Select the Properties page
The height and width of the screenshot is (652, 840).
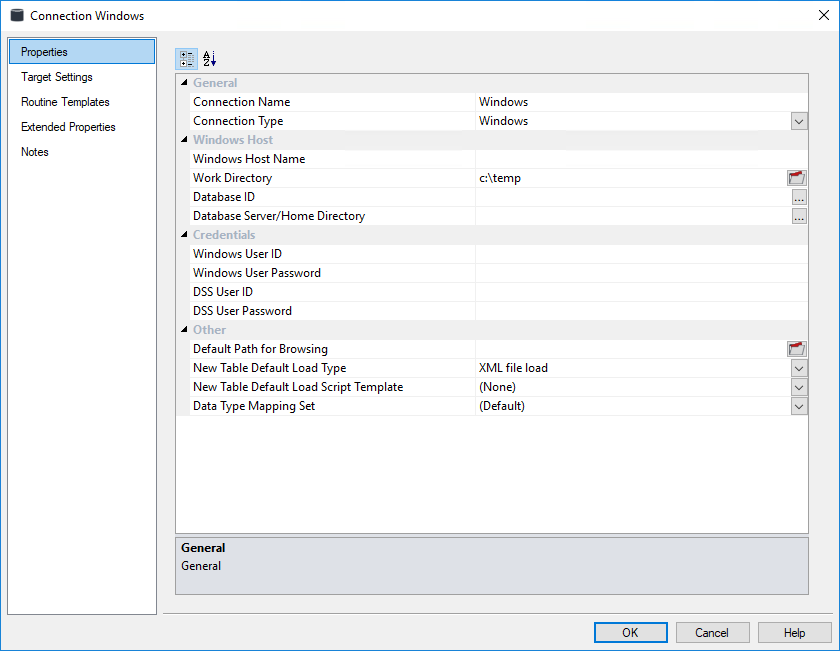(x=82, y=51)
